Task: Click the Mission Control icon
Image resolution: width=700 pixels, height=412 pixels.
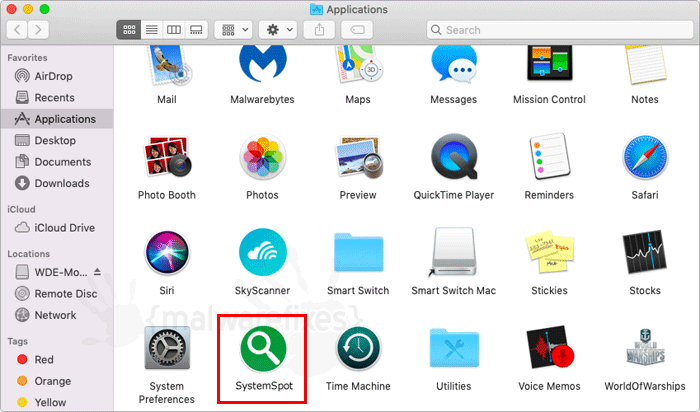Action: (550, 63)
